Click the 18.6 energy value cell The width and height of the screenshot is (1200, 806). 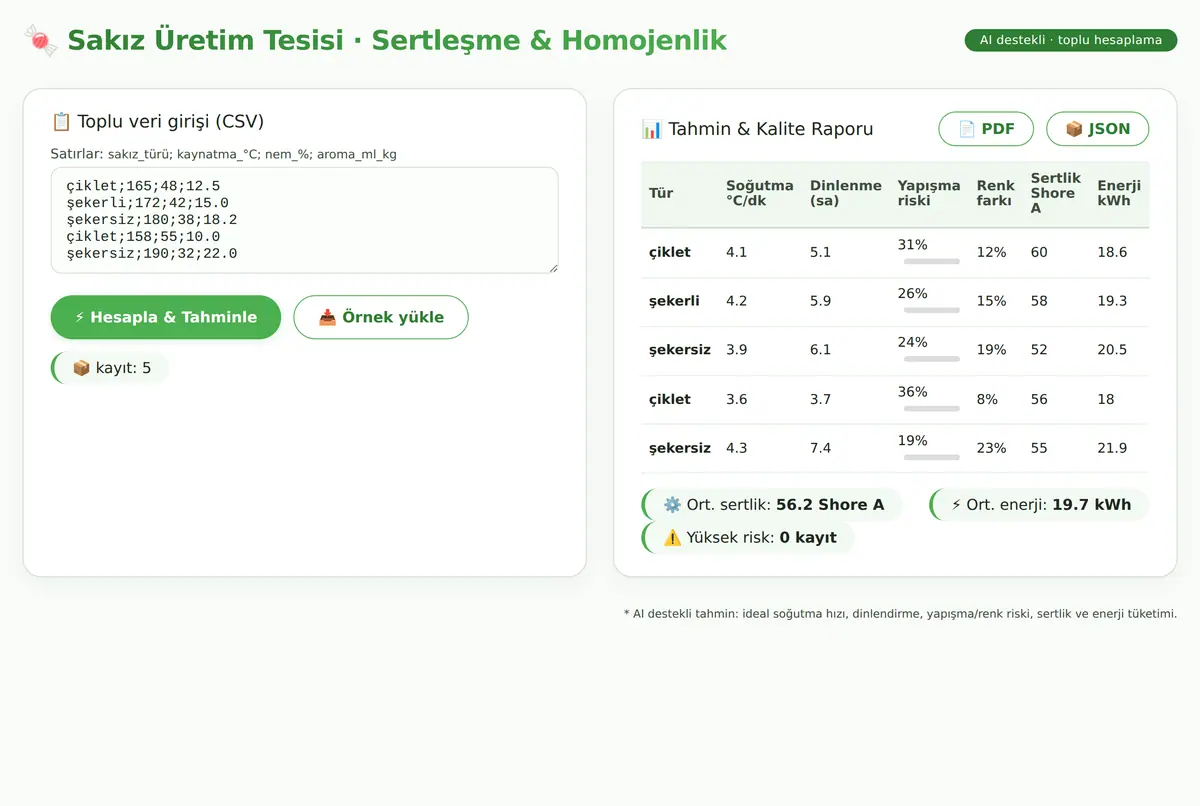(x=1119, y=253)
